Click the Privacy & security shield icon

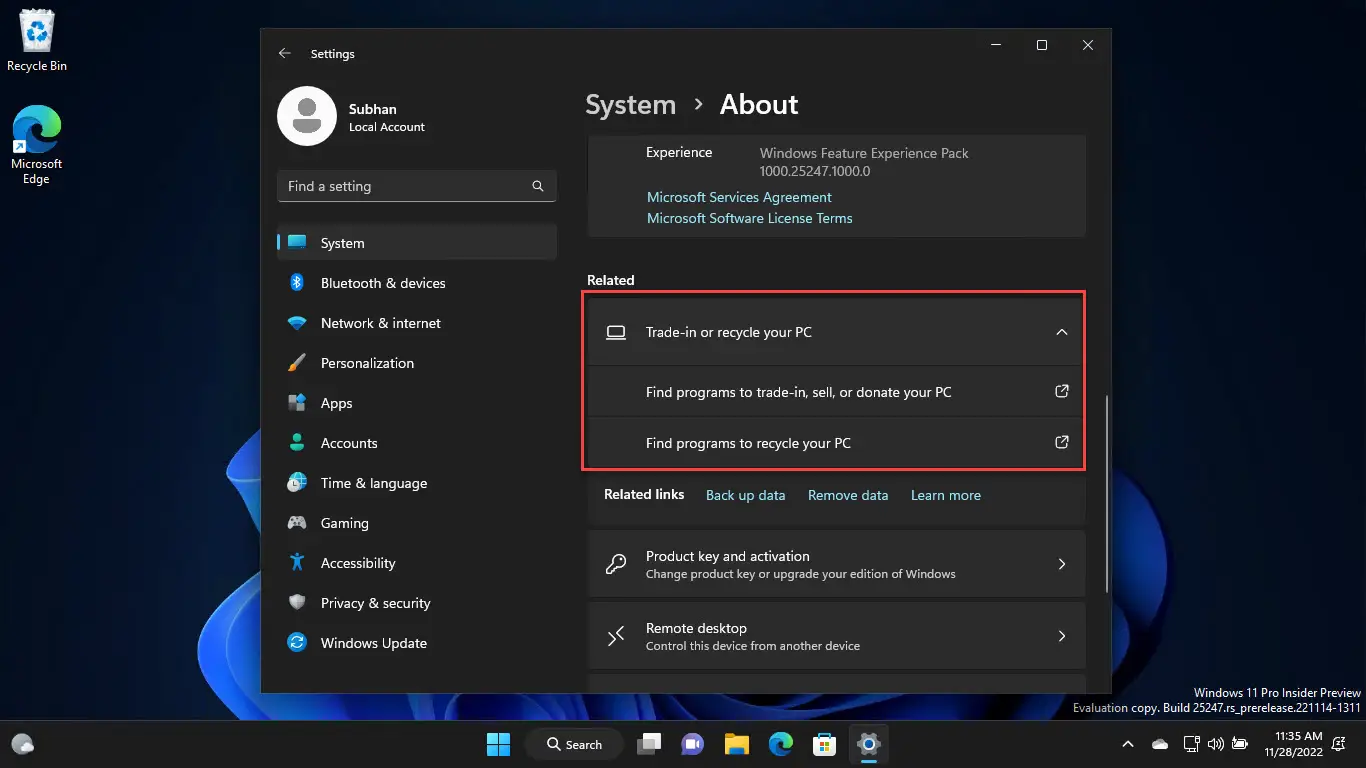pyautogui.click(x=297, y=603)
